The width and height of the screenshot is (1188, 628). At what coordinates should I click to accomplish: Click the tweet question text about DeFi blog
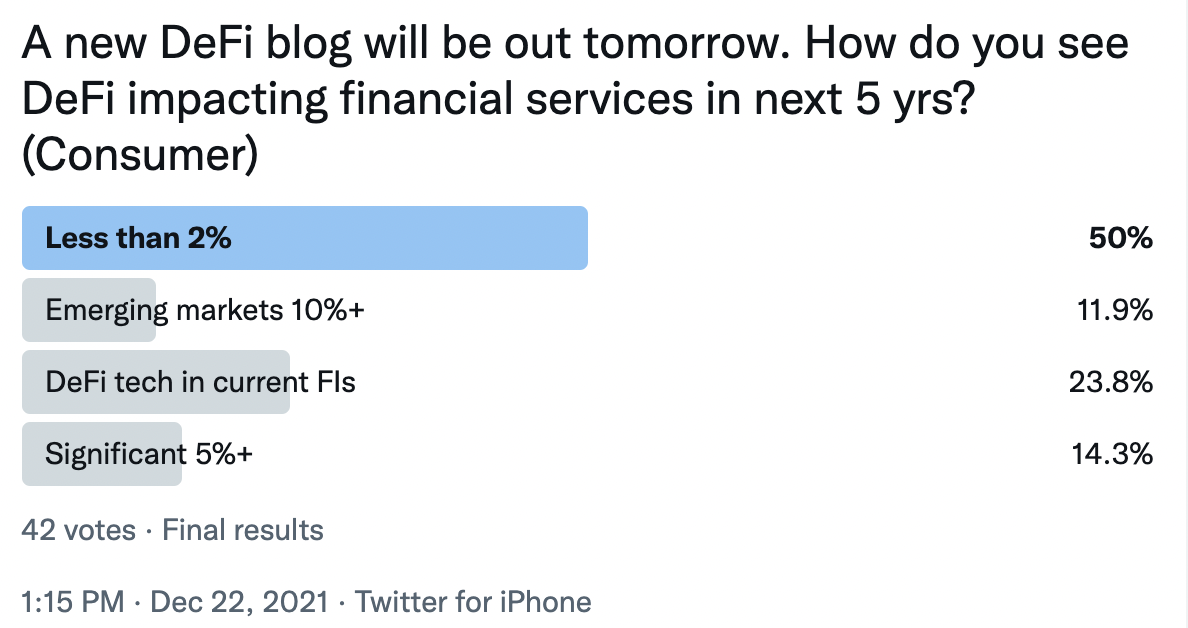point(576,98)
